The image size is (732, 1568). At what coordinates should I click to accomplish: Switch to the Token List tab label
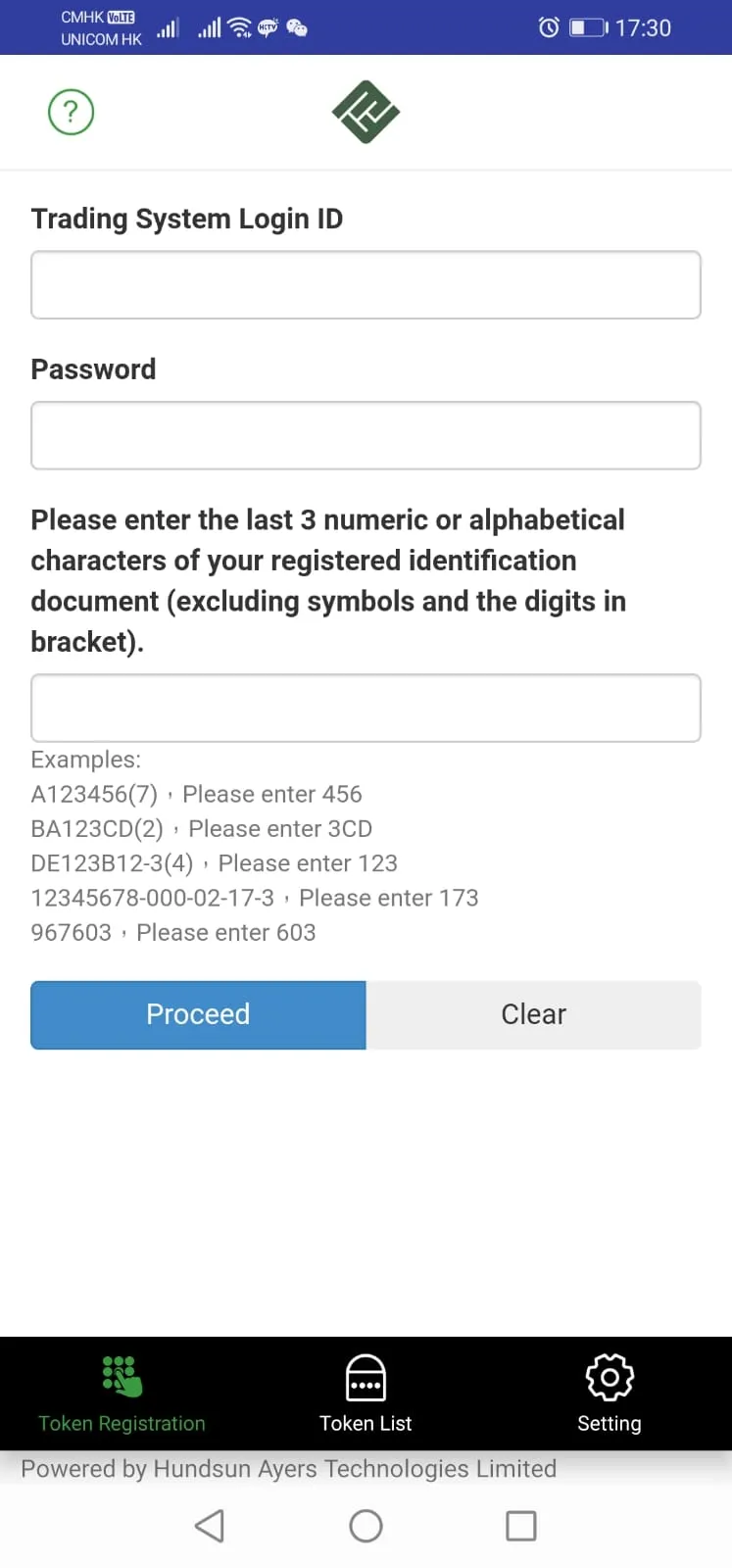click(x=366, y=1423)
